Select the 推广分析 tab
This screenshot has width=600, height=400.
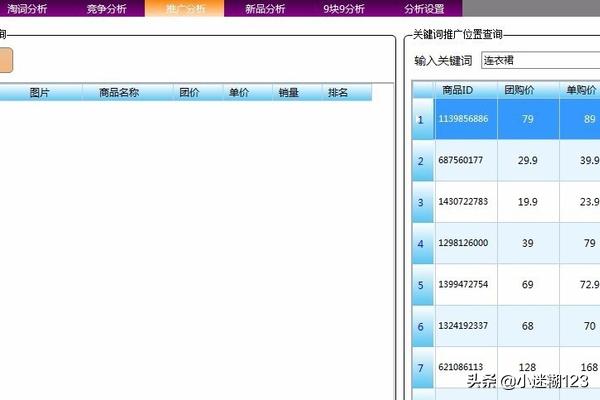(x=185, y=8)
